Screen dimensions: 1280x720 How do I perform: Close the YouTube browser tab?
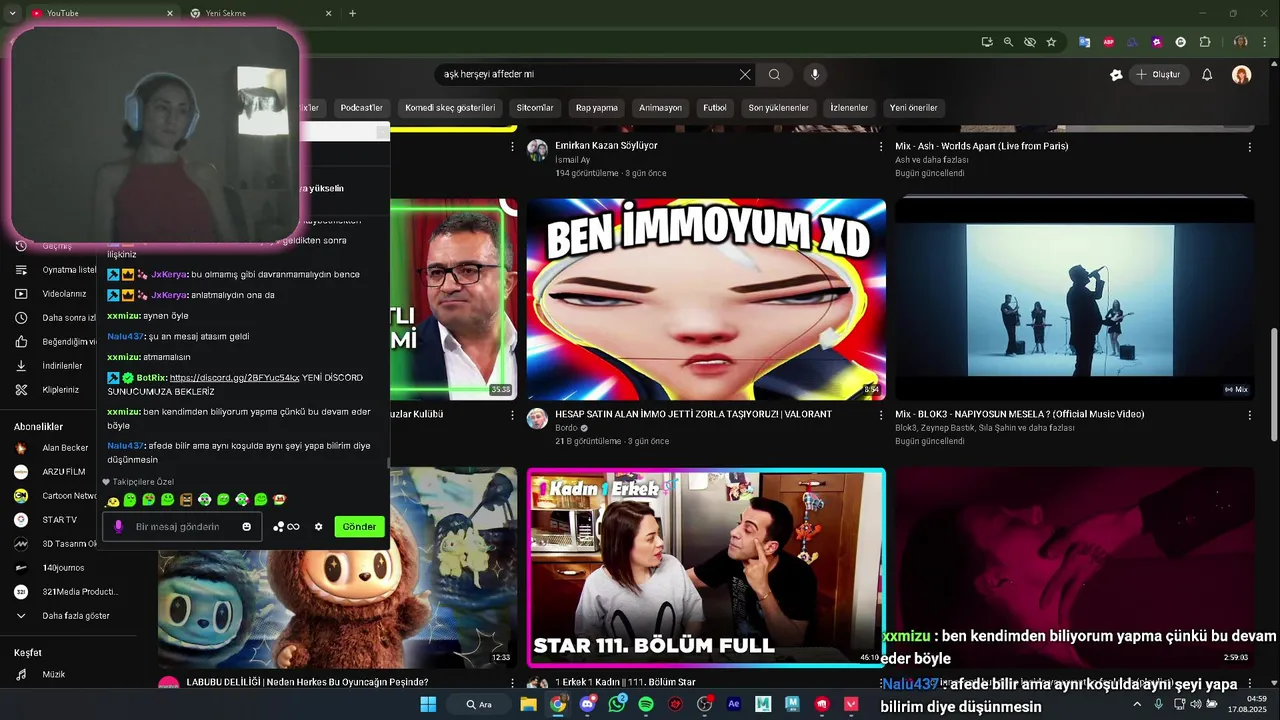[x=169, y=13]
